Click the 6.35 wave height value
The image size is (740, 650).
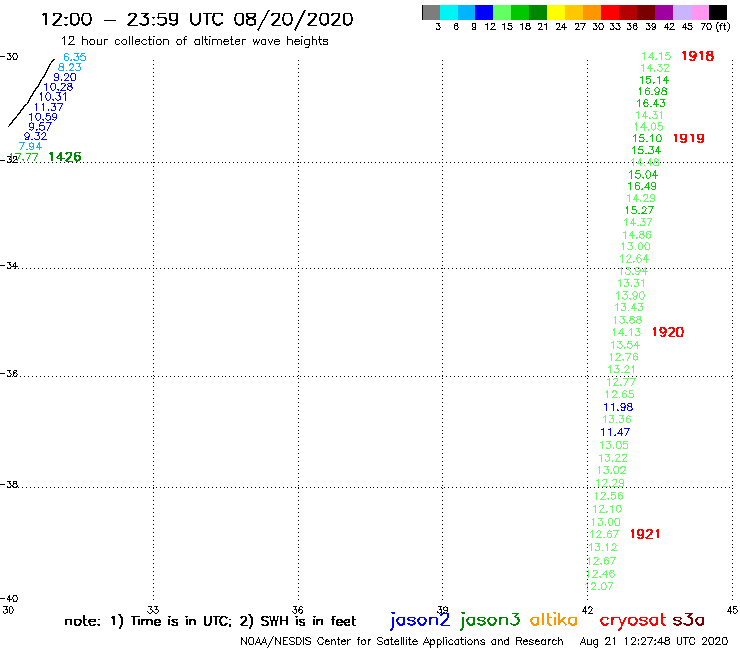pyautogui.click(x=75, y=57)
